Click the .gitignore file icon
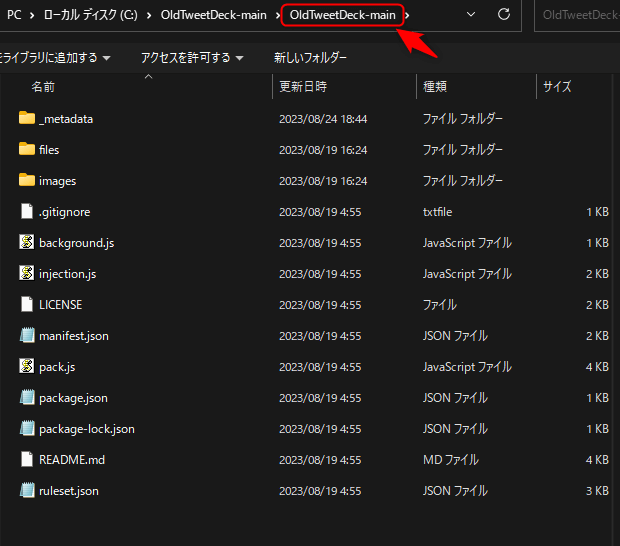The height and width of the screenshot is (546, 620). (27, 211)
